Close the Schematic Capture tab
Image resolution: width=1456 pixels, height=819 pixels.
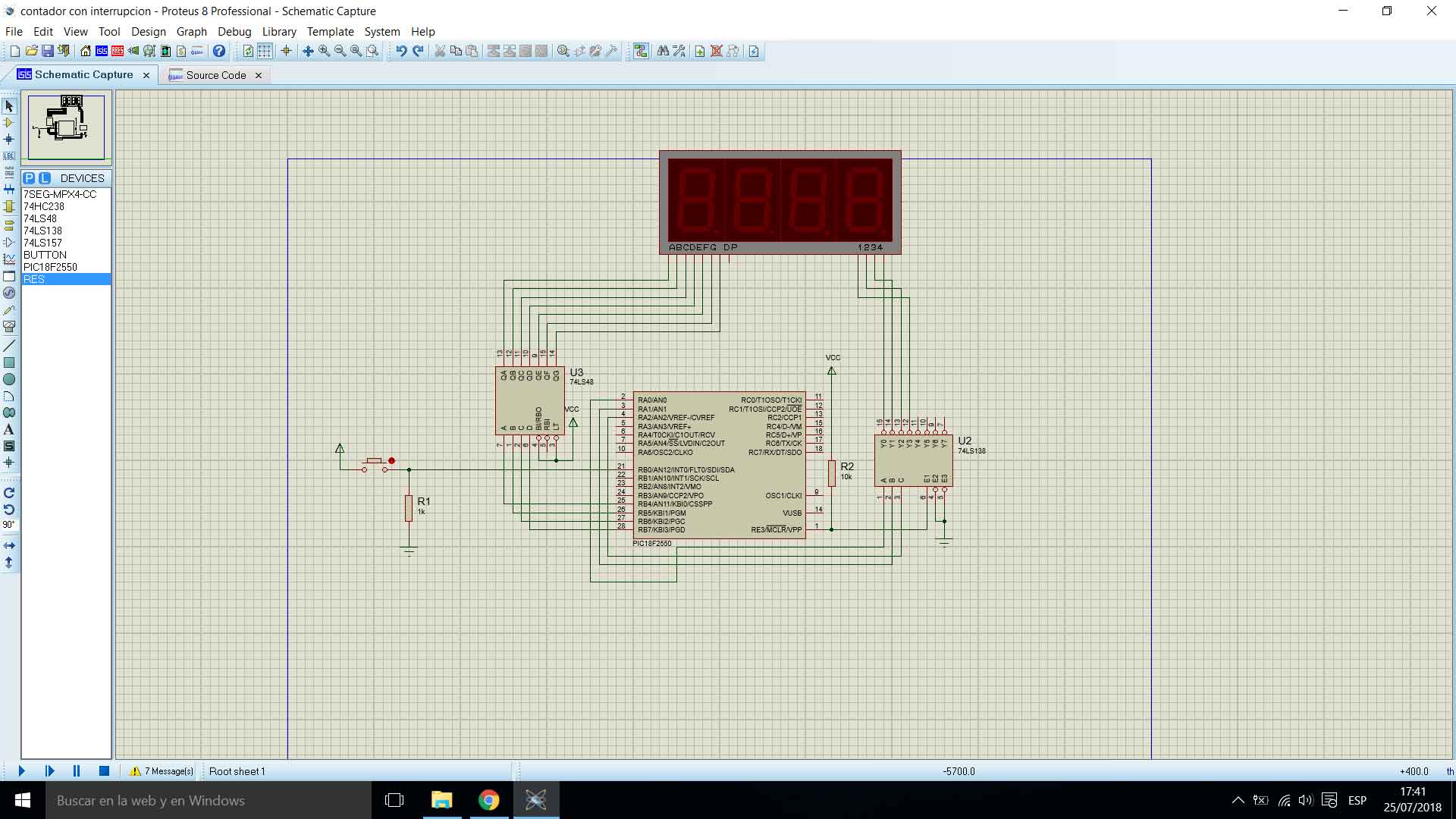coord(146,75)
